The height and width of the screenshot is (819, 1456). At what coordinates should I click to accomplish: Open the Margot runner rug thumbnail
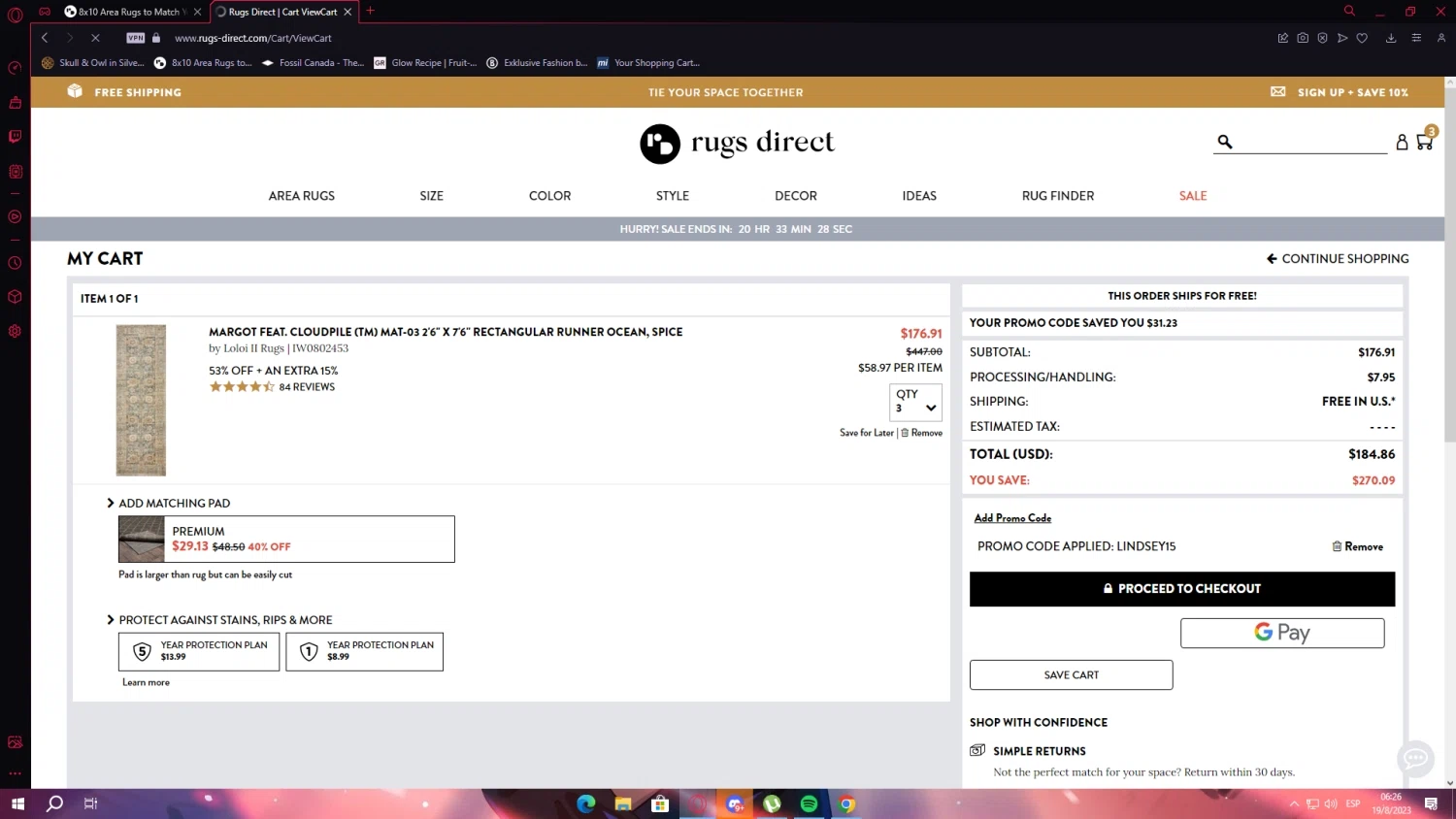141,400
